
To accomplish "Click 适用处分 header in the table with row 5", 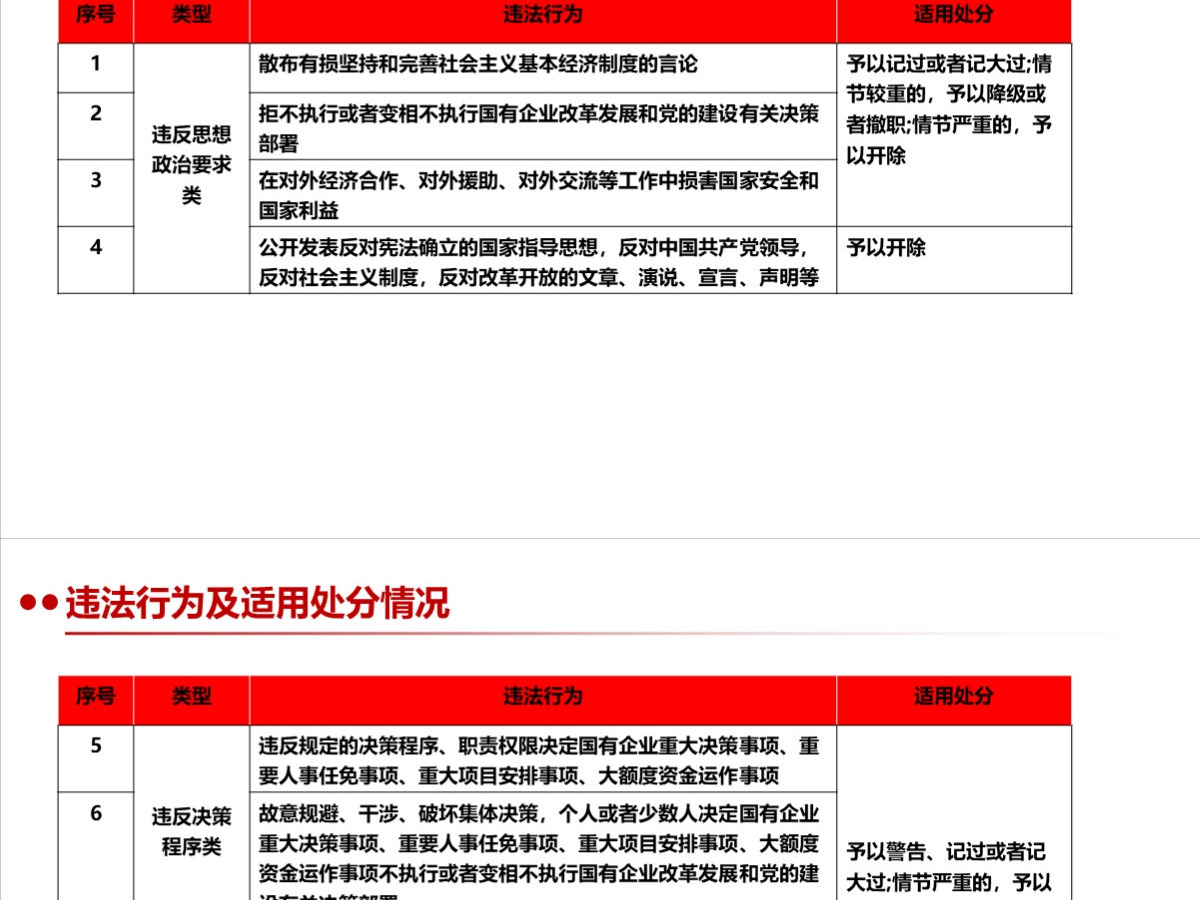I will pos(954,700).
